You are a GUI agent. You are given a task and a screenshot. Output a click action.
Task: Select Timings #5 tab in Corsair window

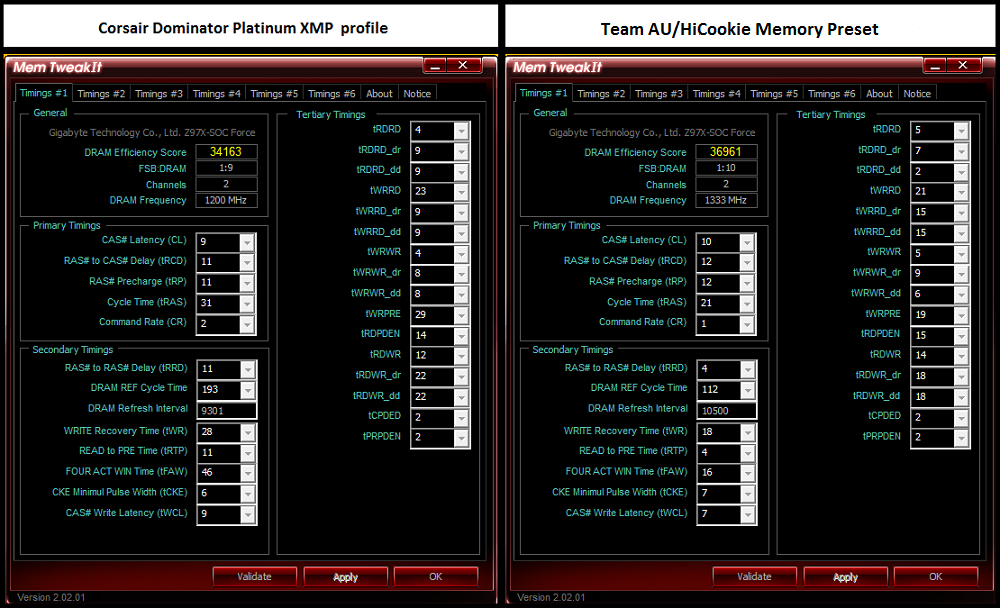[x=274, y=94]
